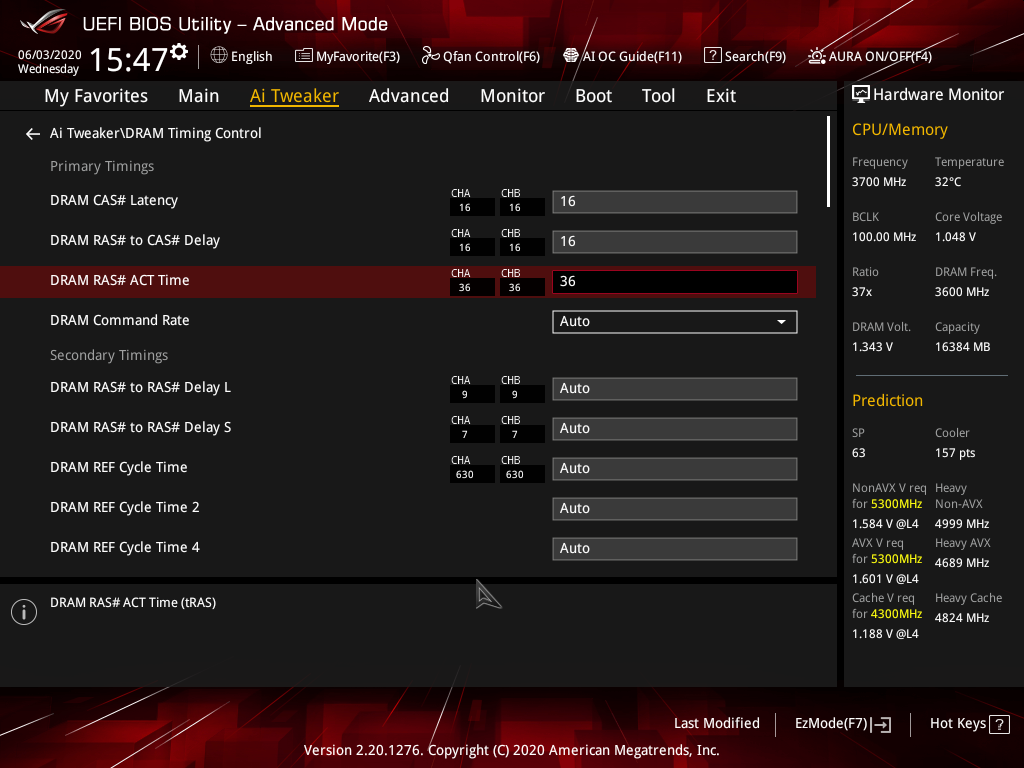
Task: Switch to EzMode
Action: [x=842, y=723]
